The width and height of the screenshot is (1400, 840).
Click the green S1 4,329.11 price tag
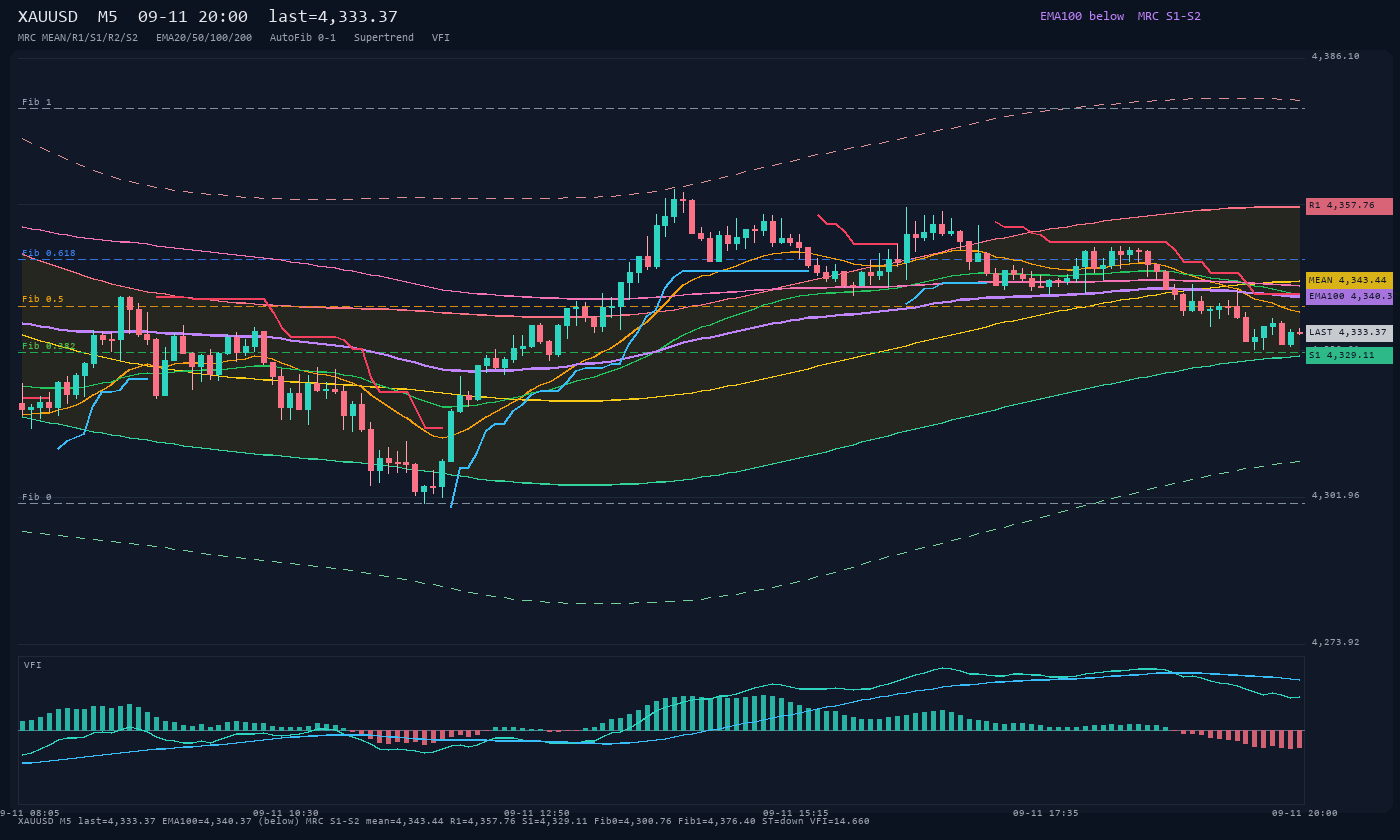click(x=1349, y=355)
